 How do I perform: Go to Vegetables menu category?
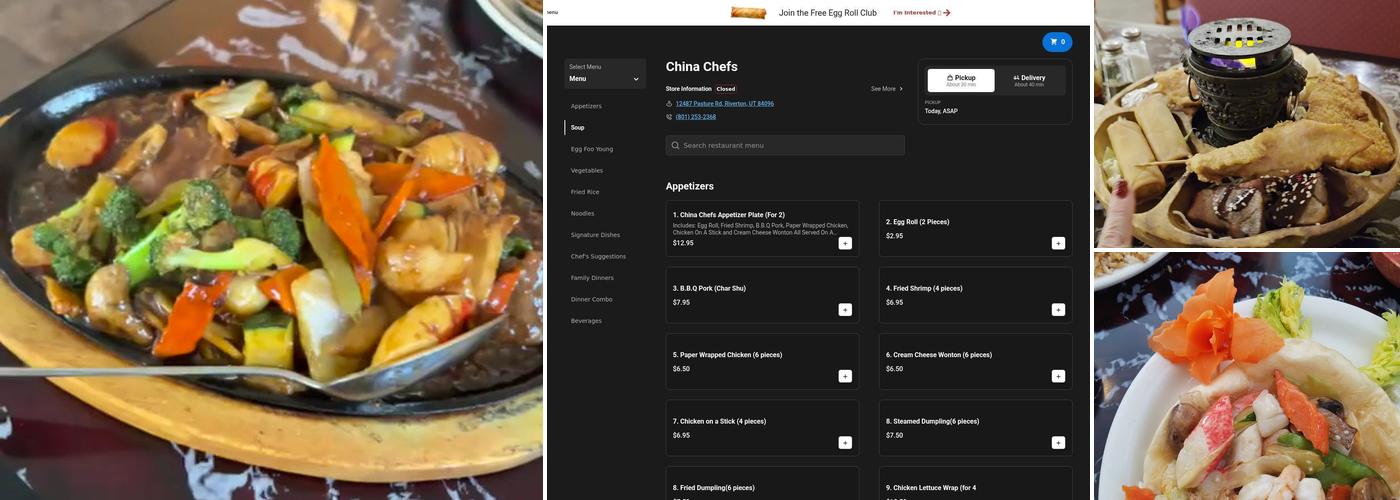coord(587,171)
